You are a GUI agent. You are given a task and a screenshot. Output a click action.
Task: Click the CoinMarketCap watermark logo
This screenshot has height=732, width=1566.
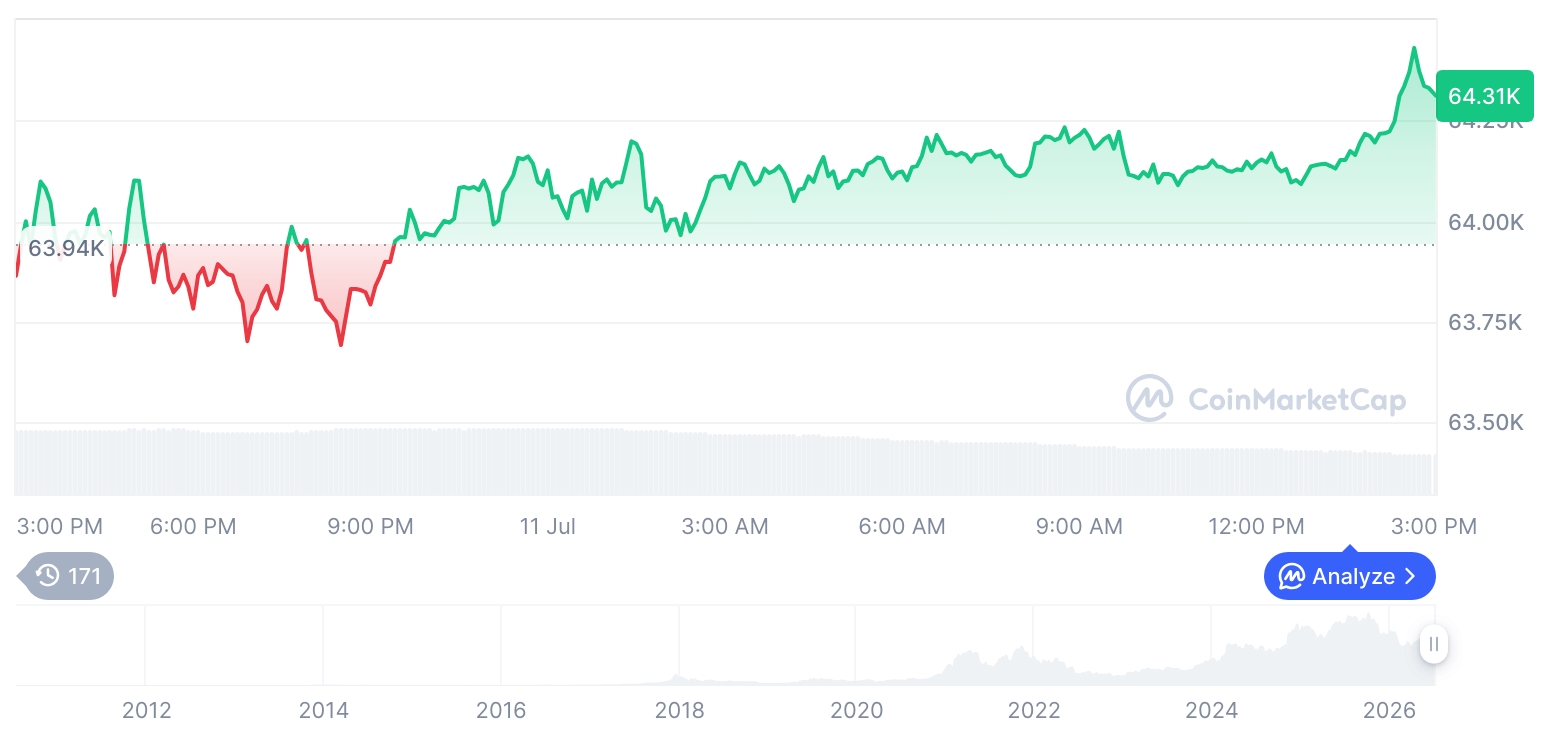pos(1150,399)
